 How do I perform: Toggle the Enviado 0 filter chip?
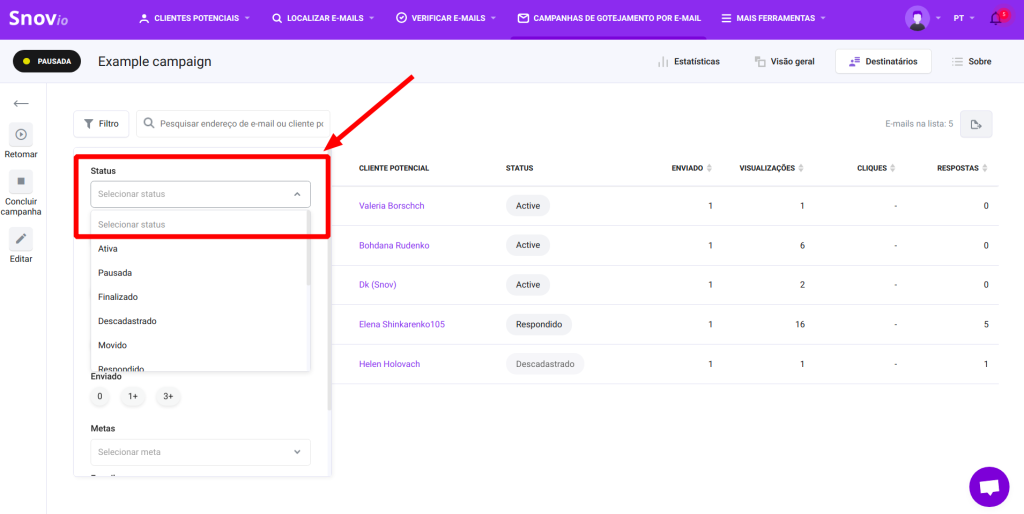pos(100,396)
